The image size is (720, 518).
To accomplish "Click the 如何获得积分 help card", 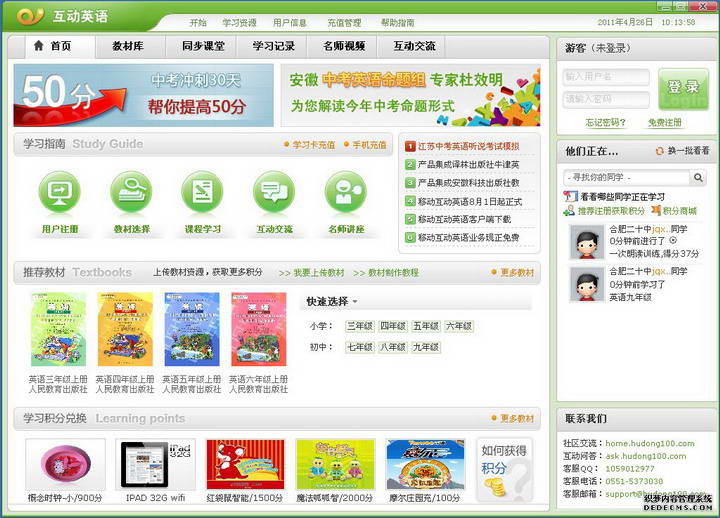I will pos(504,469).
